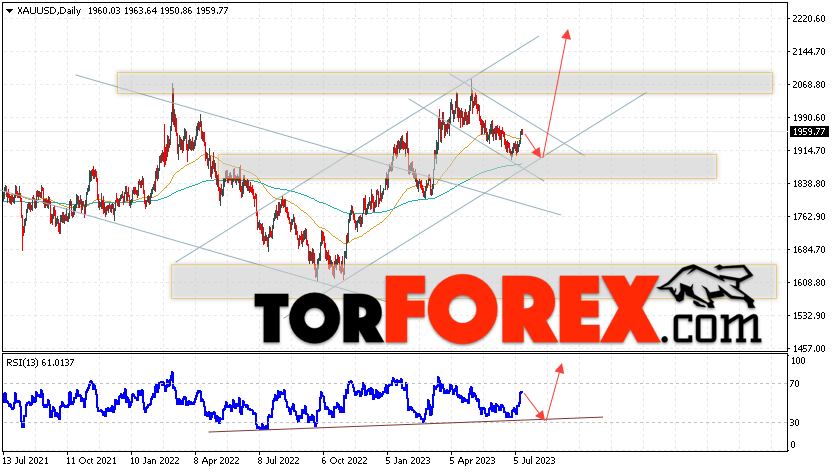Select the current price tag 1959.77

click(x=809, y=132)
